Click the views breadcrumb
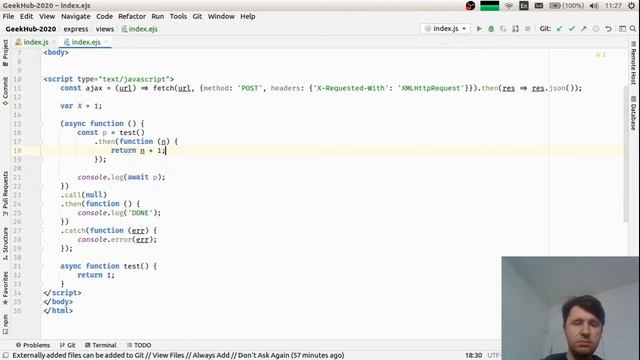640x360 pixels. point(105,29)
